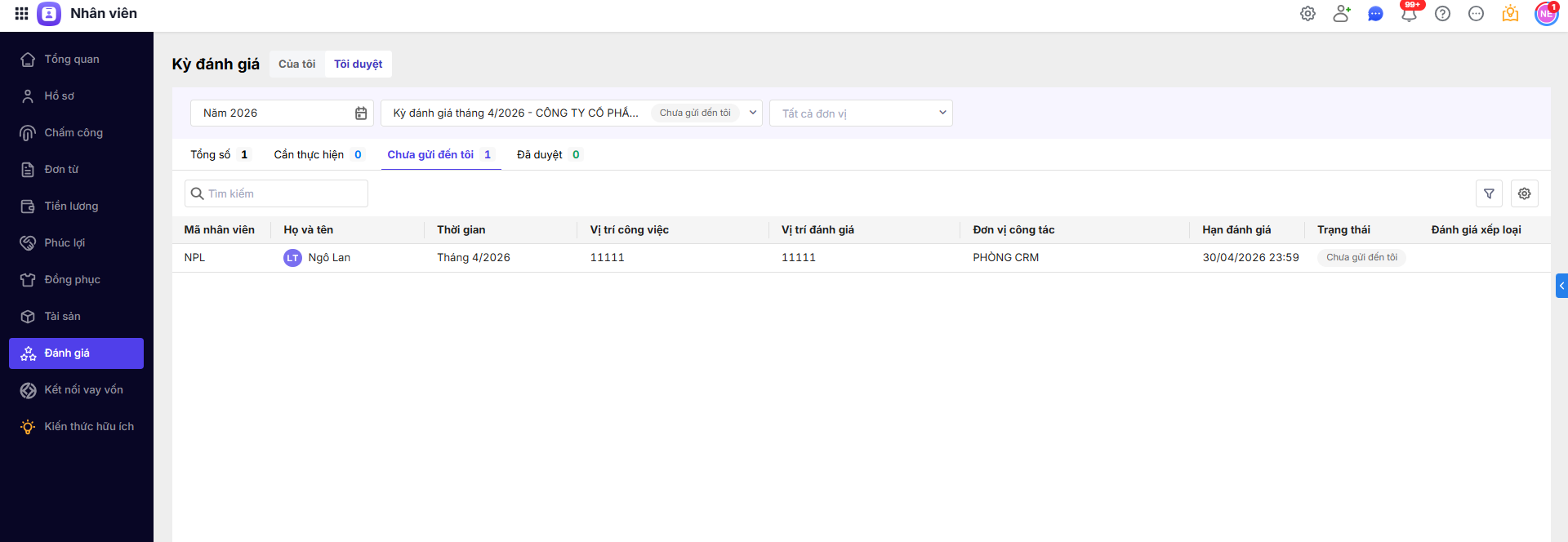The width and height of the screenshot is (1568, 542).
Task: Open Tài sản in sidebar
Action: pos(77,316)
